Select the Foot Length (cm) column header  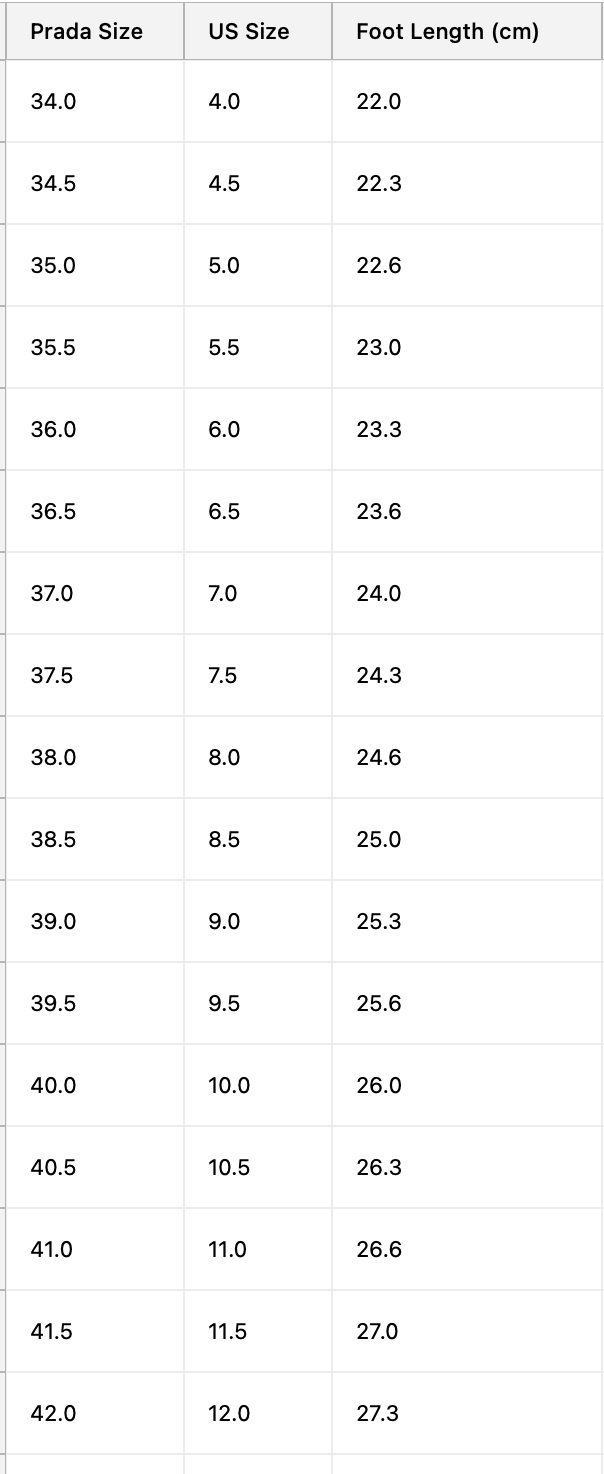[x=468, y=31]
